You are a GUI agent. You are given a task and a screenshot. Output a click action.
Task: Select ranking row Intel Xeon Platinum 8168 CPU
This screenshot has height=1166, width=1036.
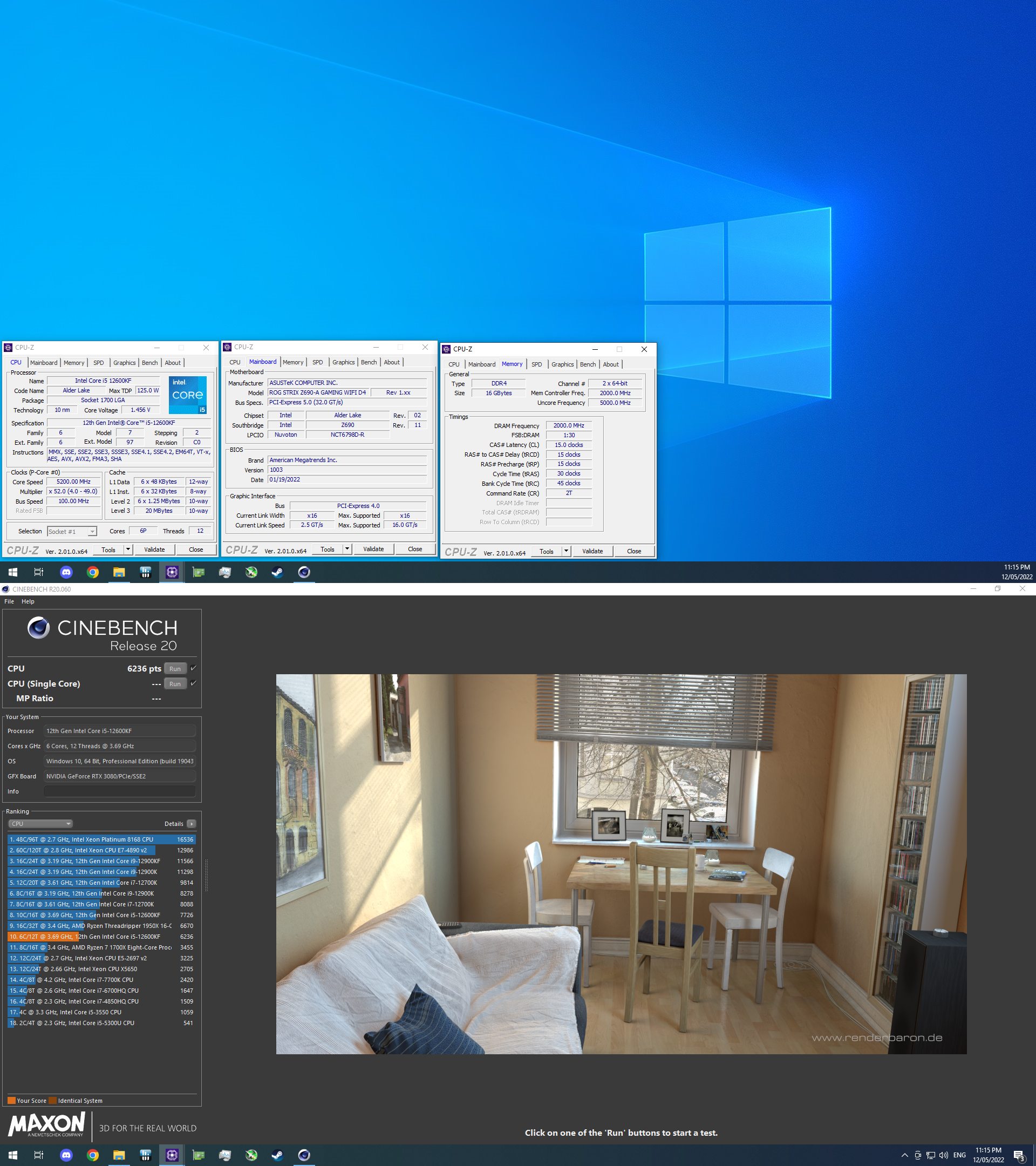pyautogui.click(x=101, y=840)
